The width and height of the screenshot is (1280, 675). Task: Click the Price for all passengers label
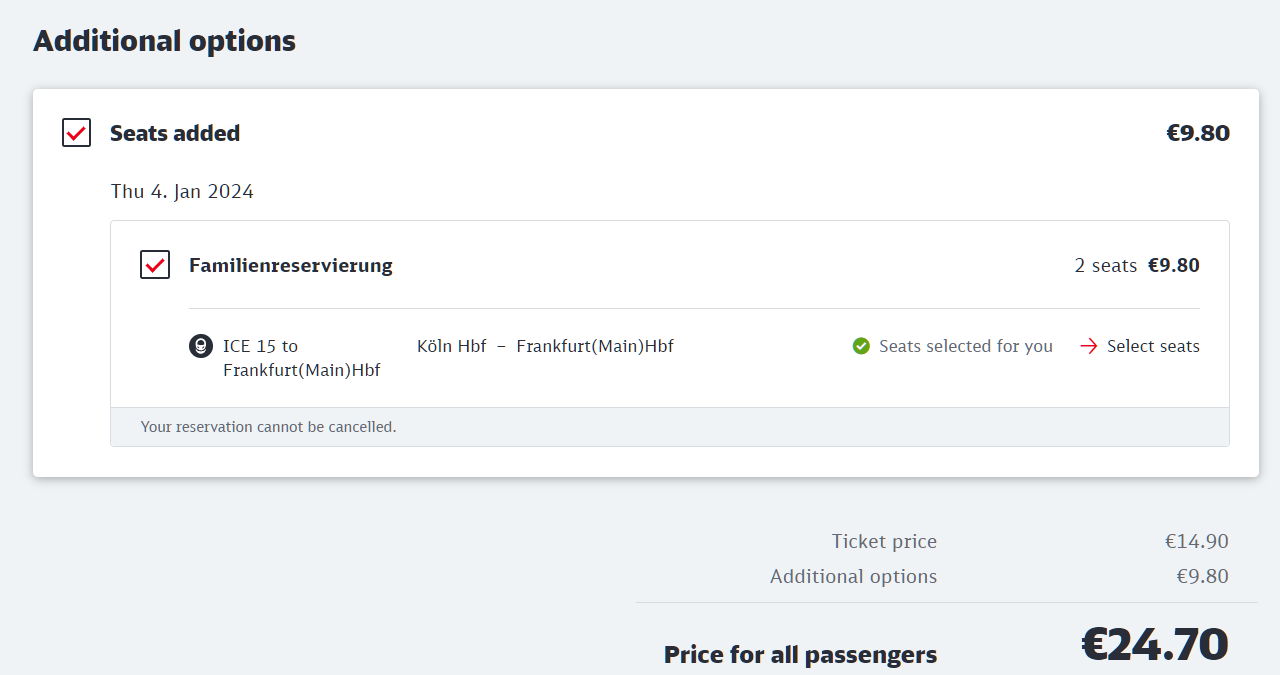pyautogui.click(x=800, y=655)
